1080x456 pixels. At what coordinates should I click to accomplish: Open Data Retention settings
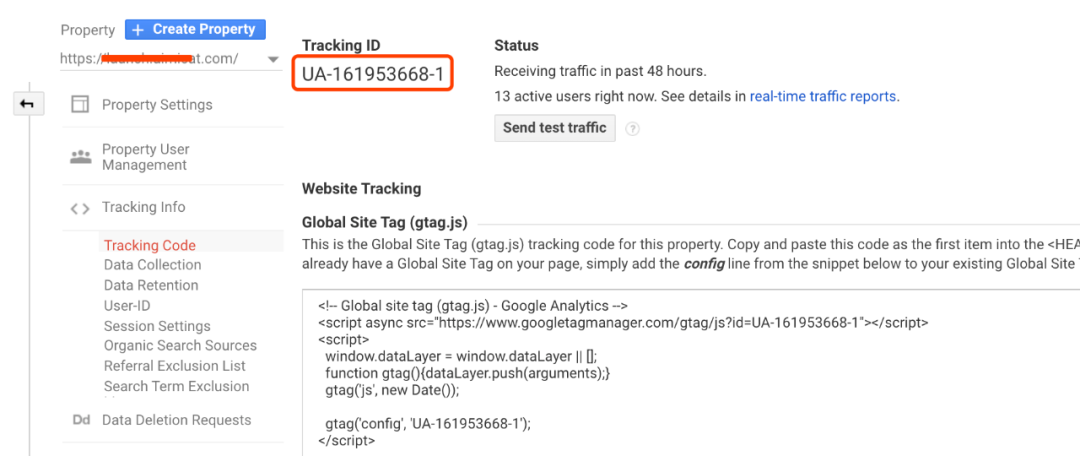pyautogui.click(x=151, y=285)
